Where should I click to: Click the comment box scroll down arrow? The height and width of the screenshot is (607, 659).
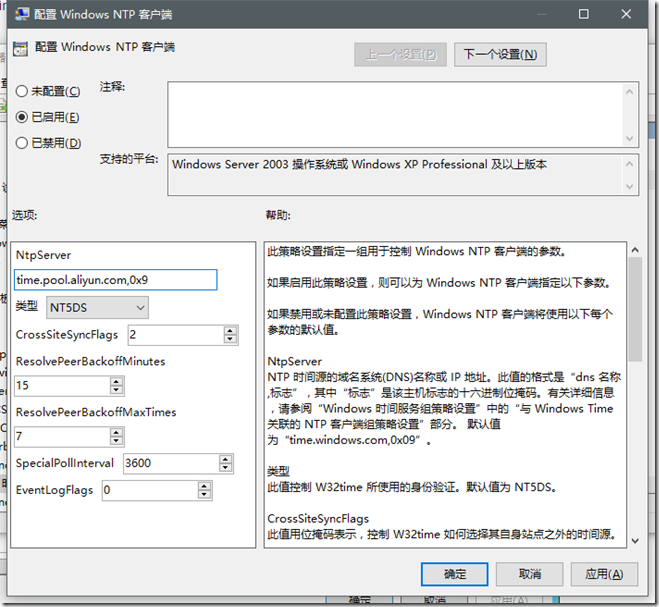[629, 138]
